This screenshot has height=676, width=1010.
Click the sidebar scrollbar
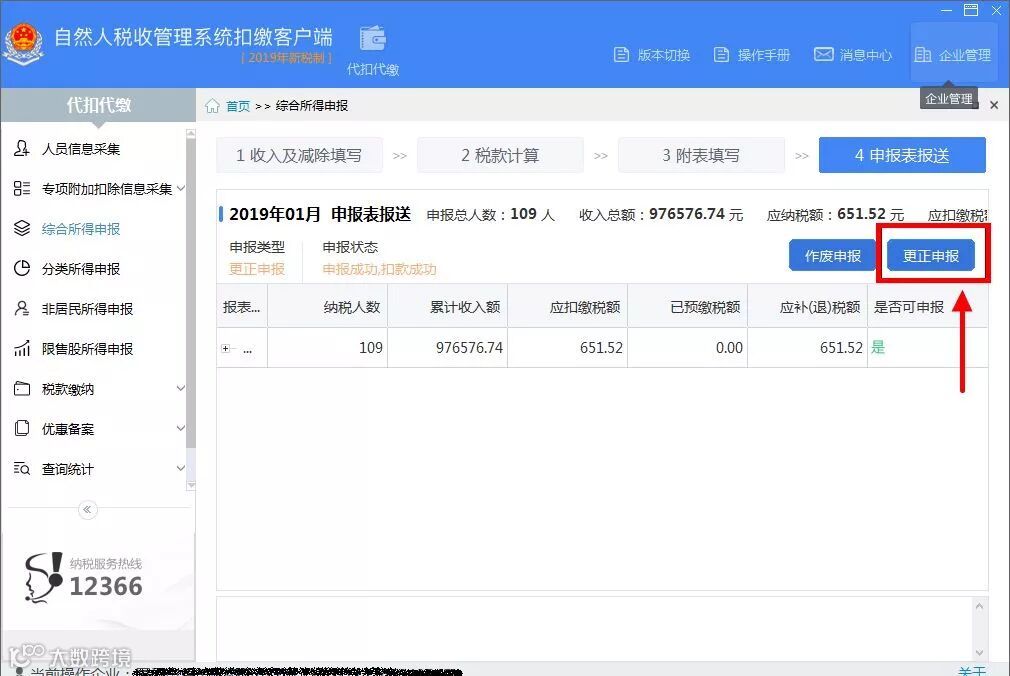(191, 293)
